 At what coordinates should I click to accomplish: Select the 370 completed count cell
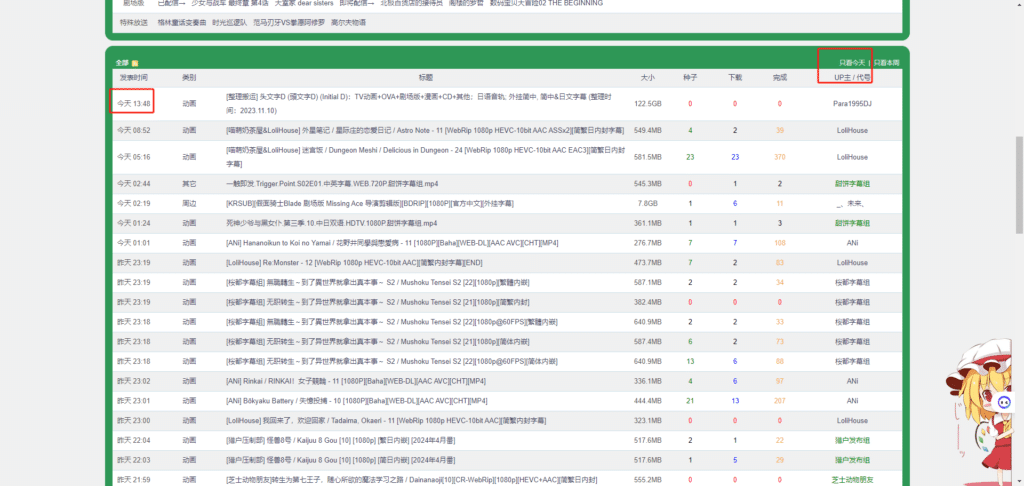pos(780,157)
